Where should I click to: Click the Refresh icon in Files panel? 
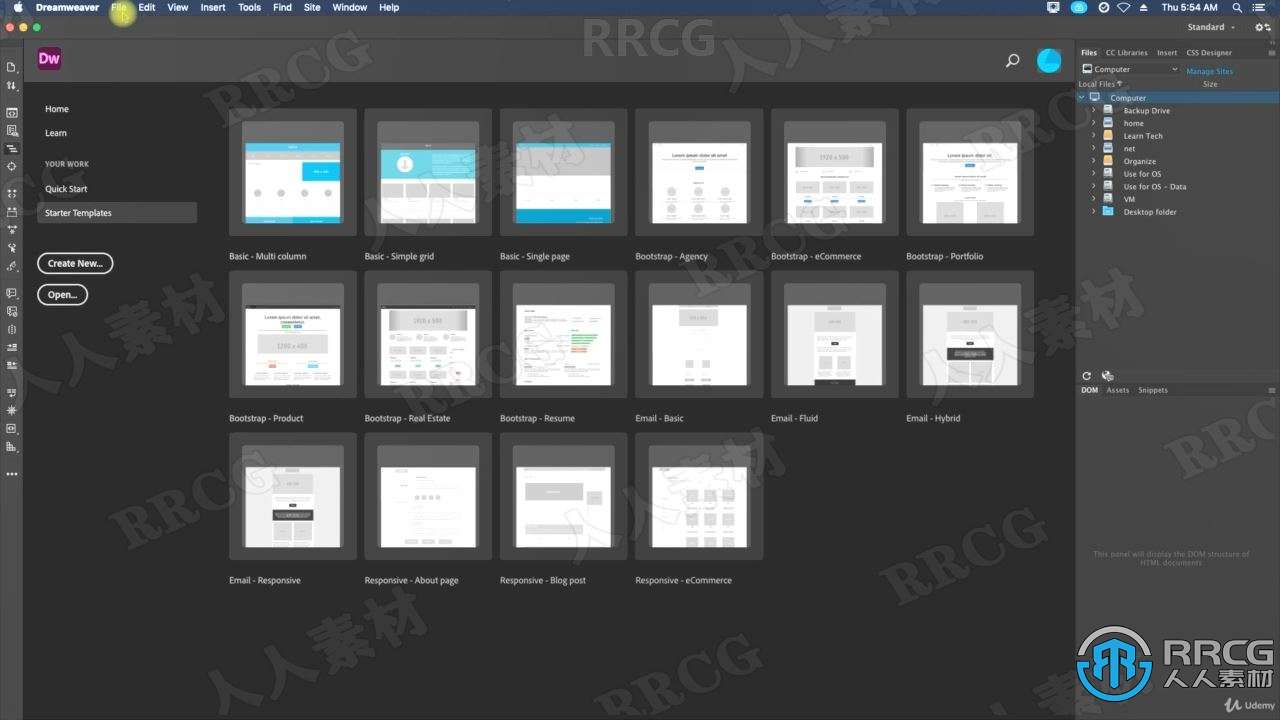(1087, 376)
